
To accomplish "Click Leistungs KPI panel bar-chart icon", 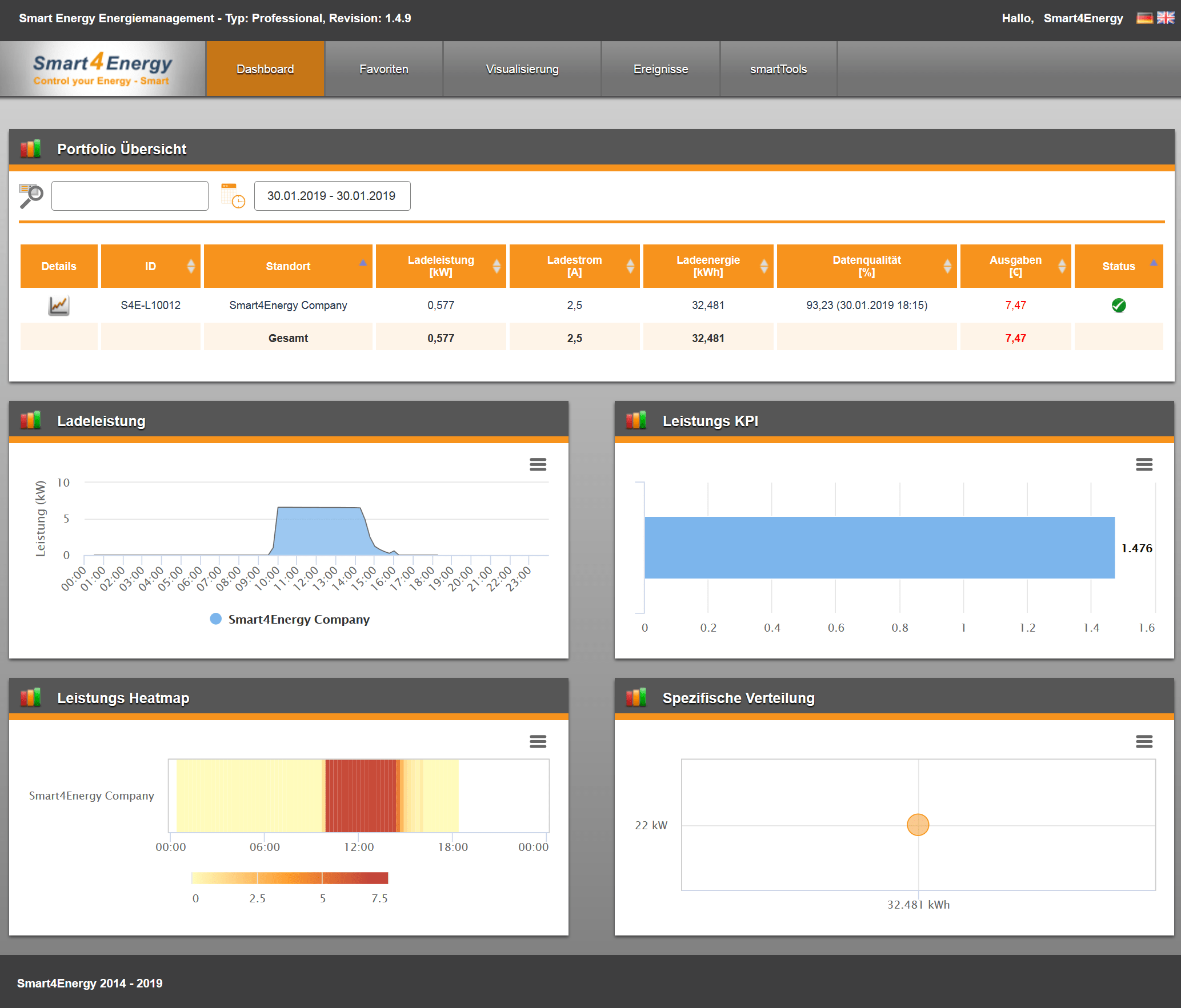I will (x=636, y=420).
